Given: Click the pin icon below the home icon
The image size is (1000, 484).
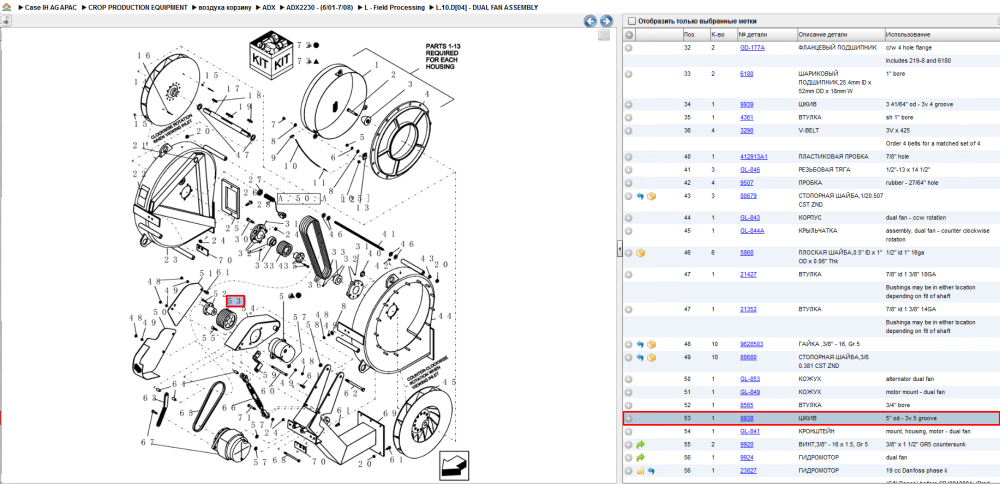Looking at the screenshot, I should (5, 21).
